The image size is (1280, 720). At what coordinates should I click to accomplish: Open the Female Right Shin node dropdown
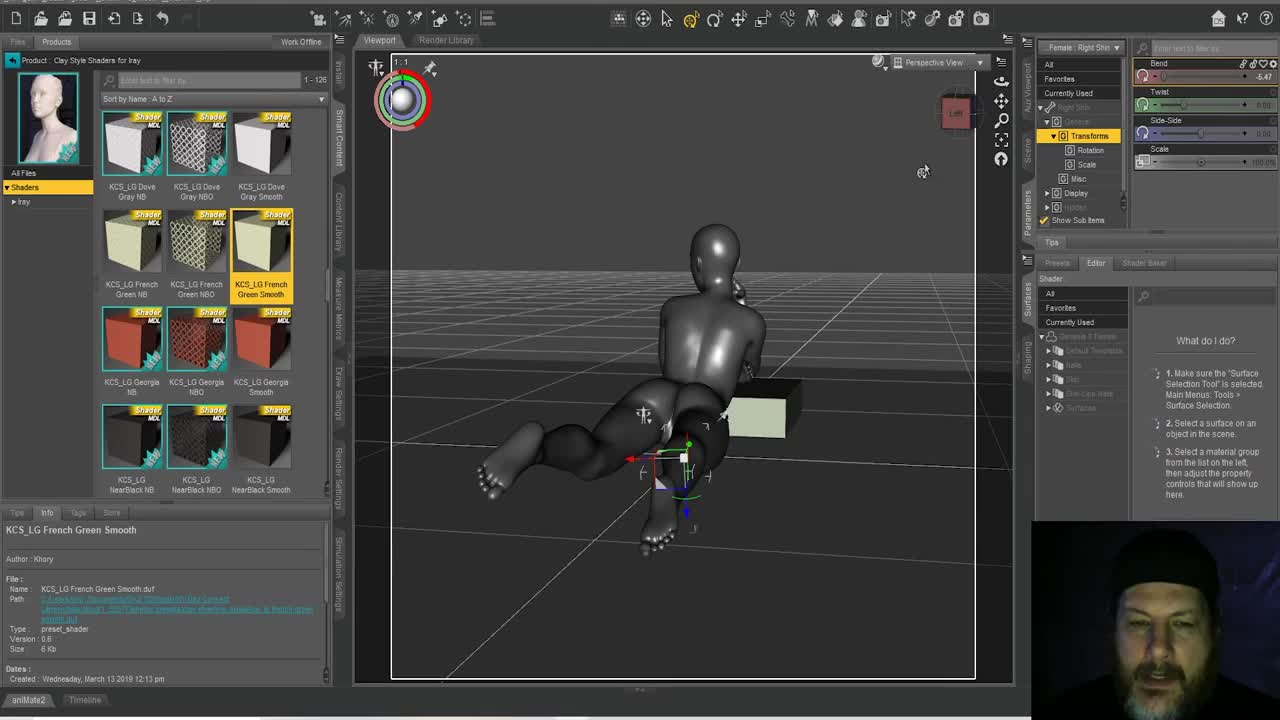(x=1081, y=48)
